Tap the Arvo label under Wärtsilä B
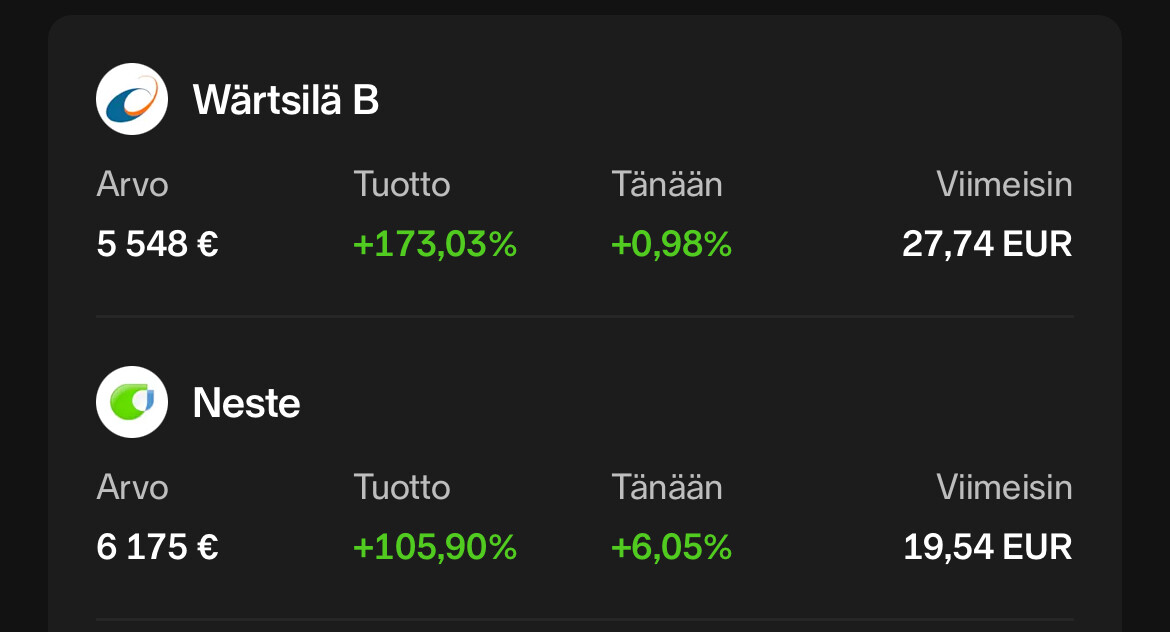 (132, 185)
